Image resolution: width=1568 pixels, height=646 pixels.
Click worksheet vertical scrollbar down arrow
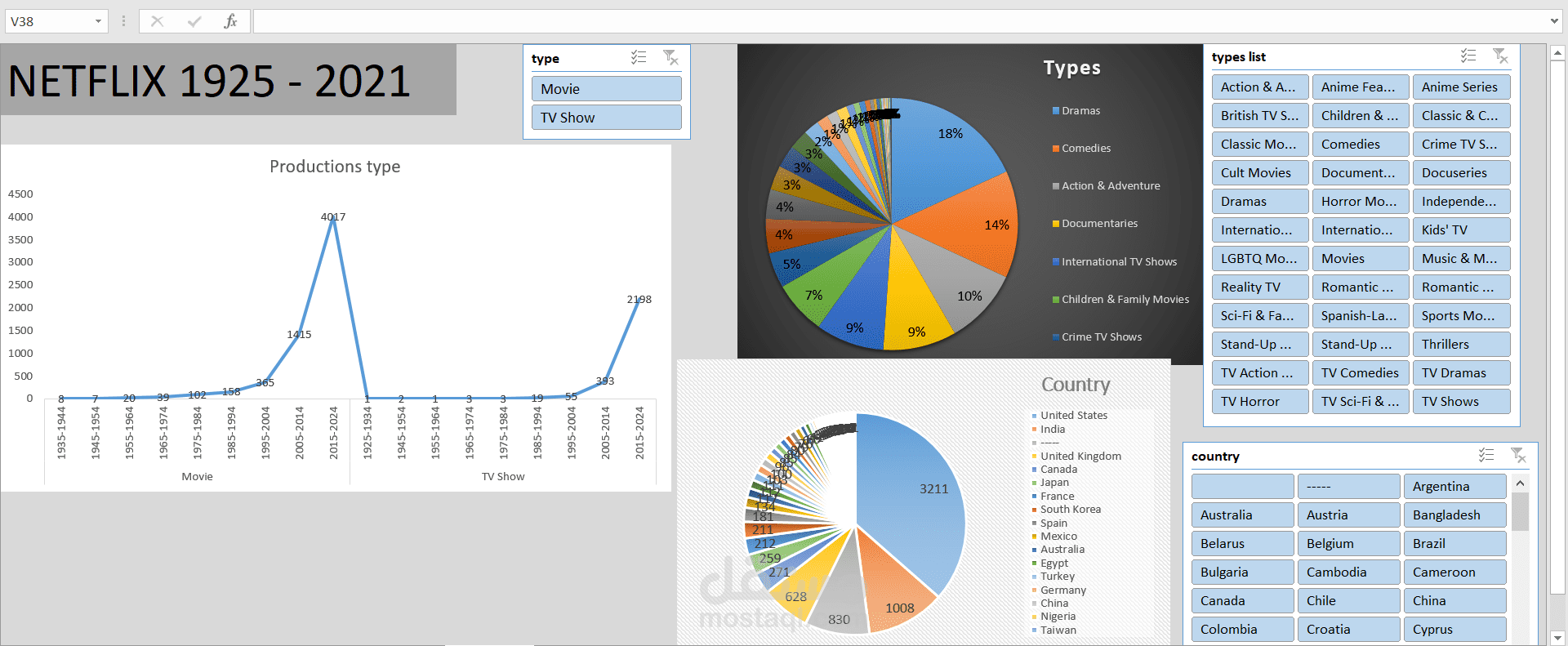click(1557, 638)
